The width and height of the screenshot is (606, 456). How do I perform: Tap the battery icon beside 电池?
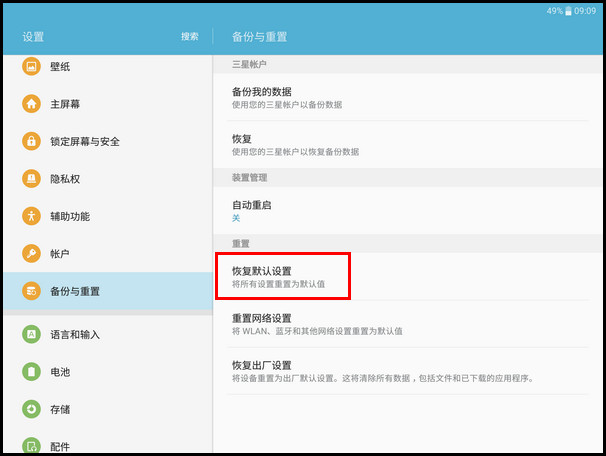(x=31, y=372)
